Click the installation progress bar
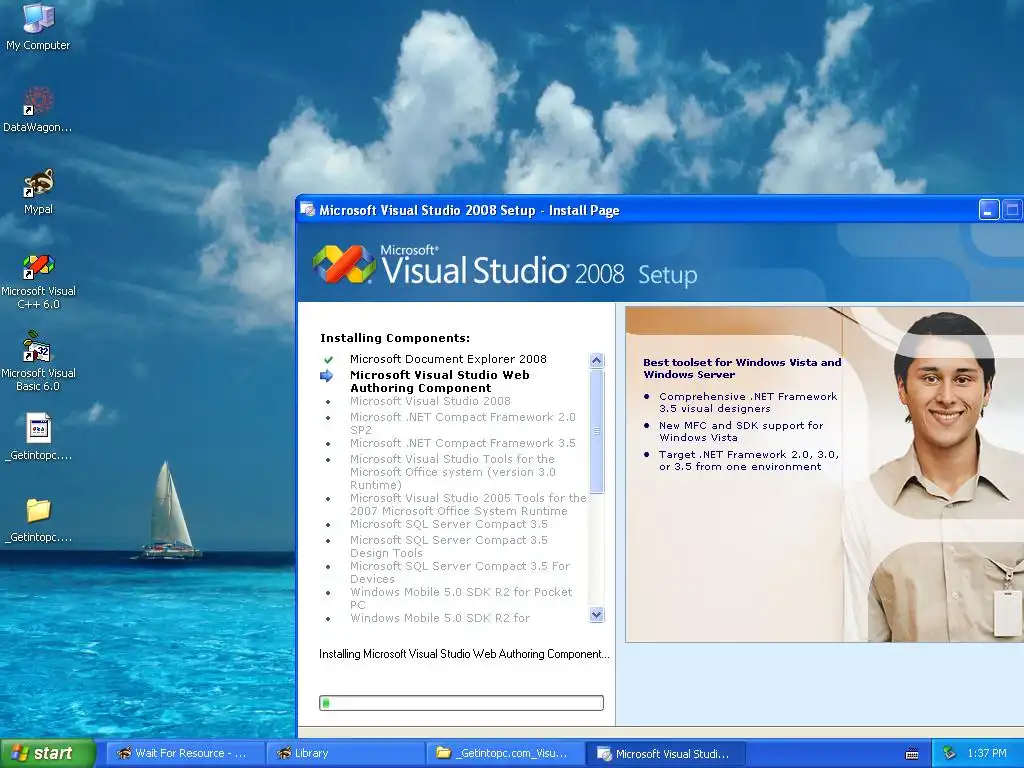 tap(461, 703)
